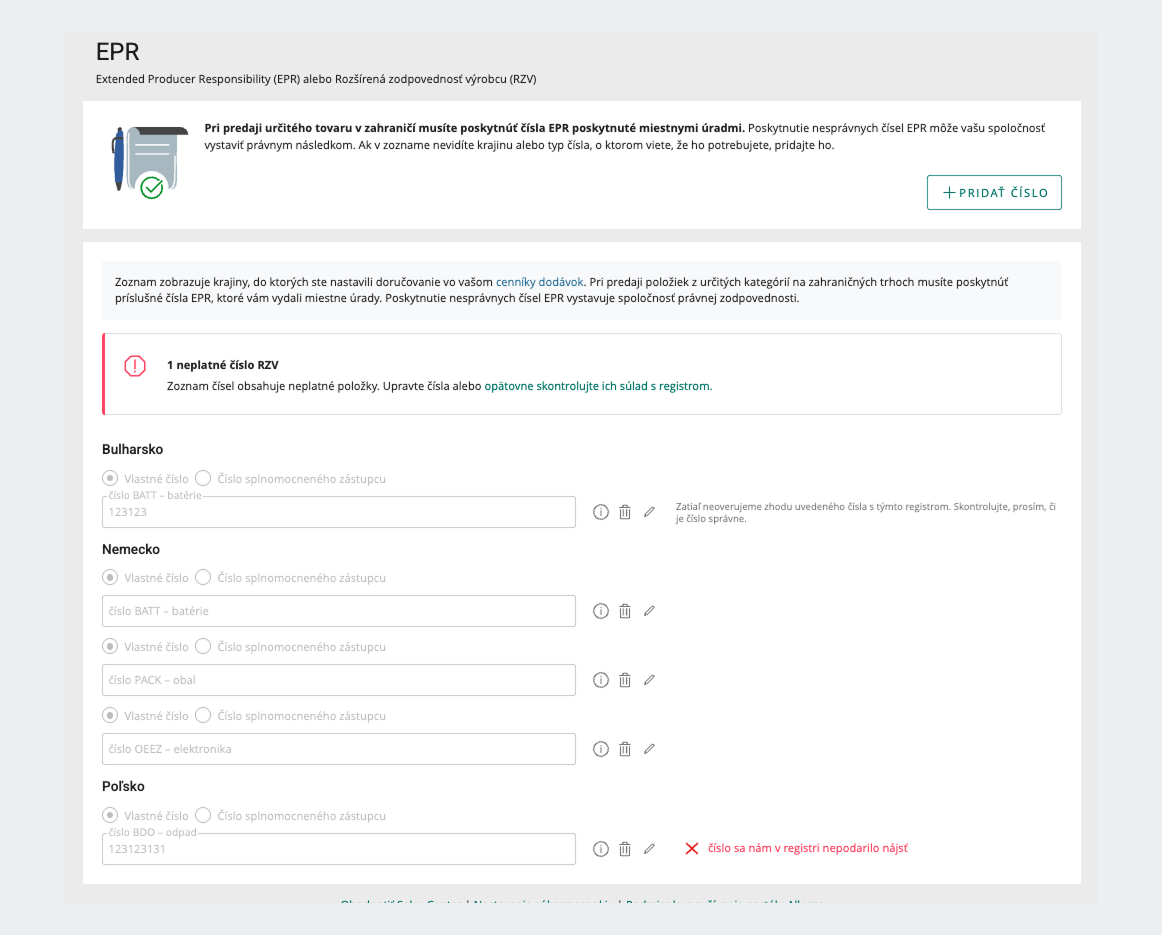Focus the 'číslo PACK – obal' input field
1162x935 pixels.
339,680
